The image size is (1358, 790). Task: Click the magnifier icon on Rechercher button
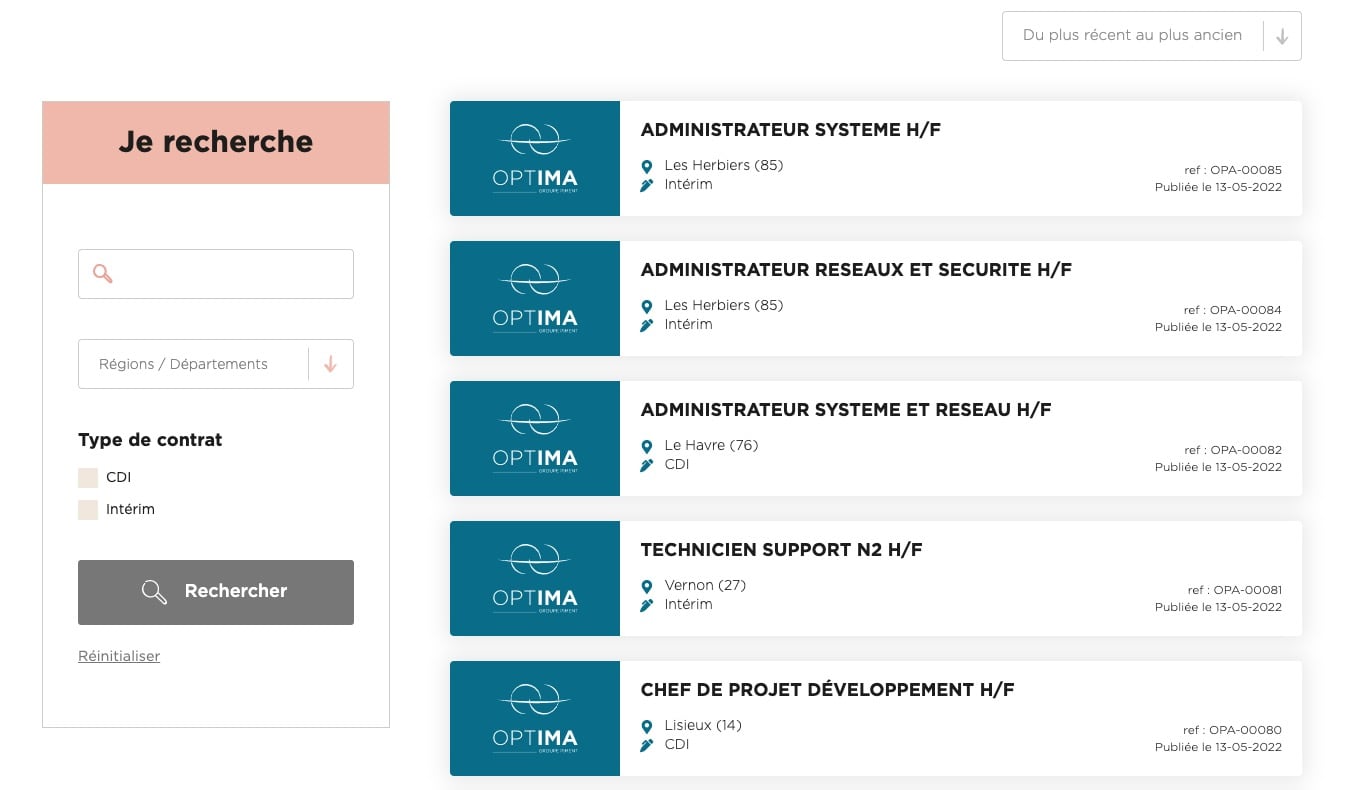coord(154,592)
